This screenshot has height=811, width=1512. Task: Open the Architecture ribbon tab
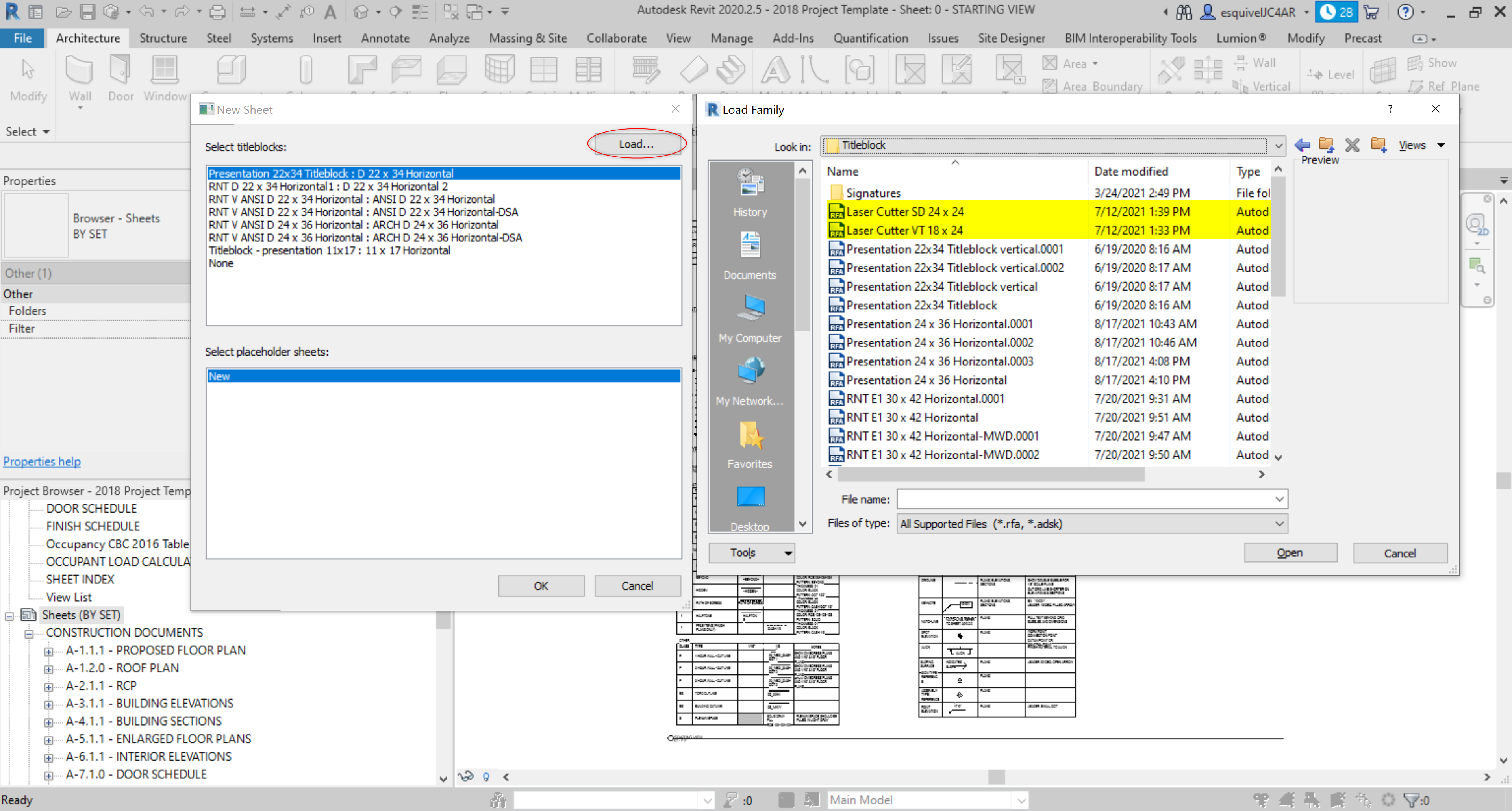[88, 38]
